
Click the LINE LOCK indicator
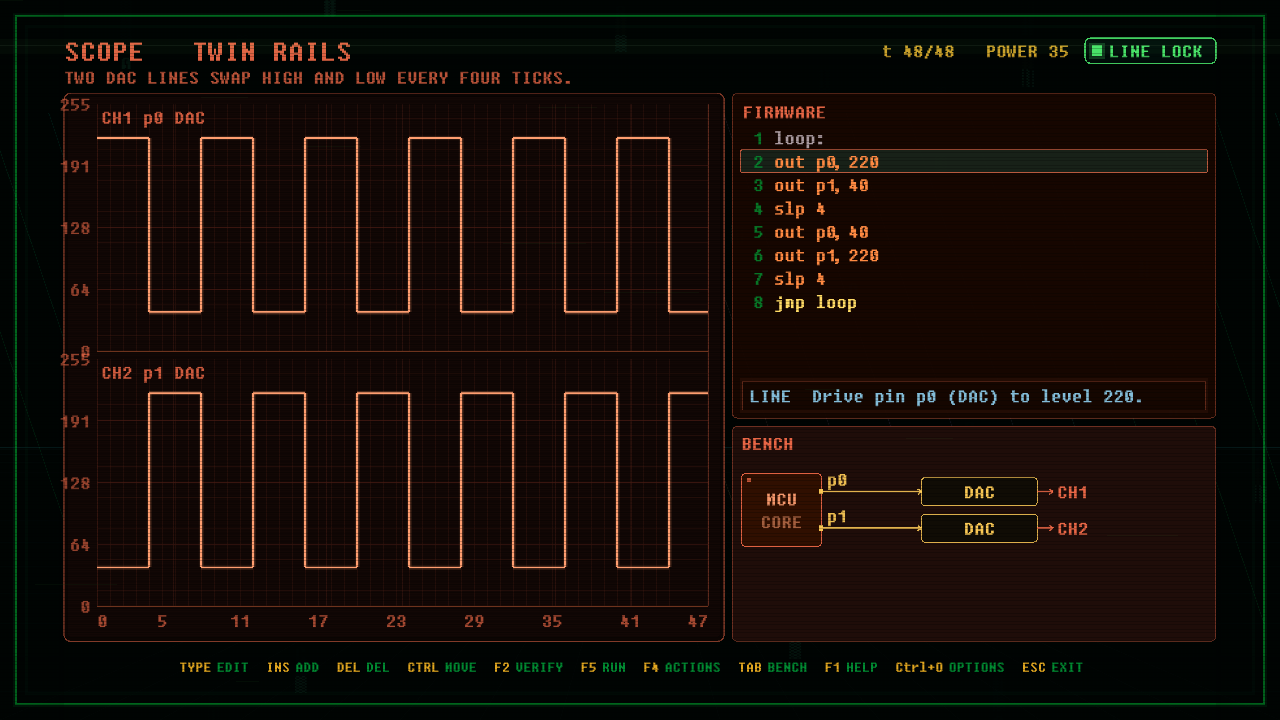(x=1150, y=51)
